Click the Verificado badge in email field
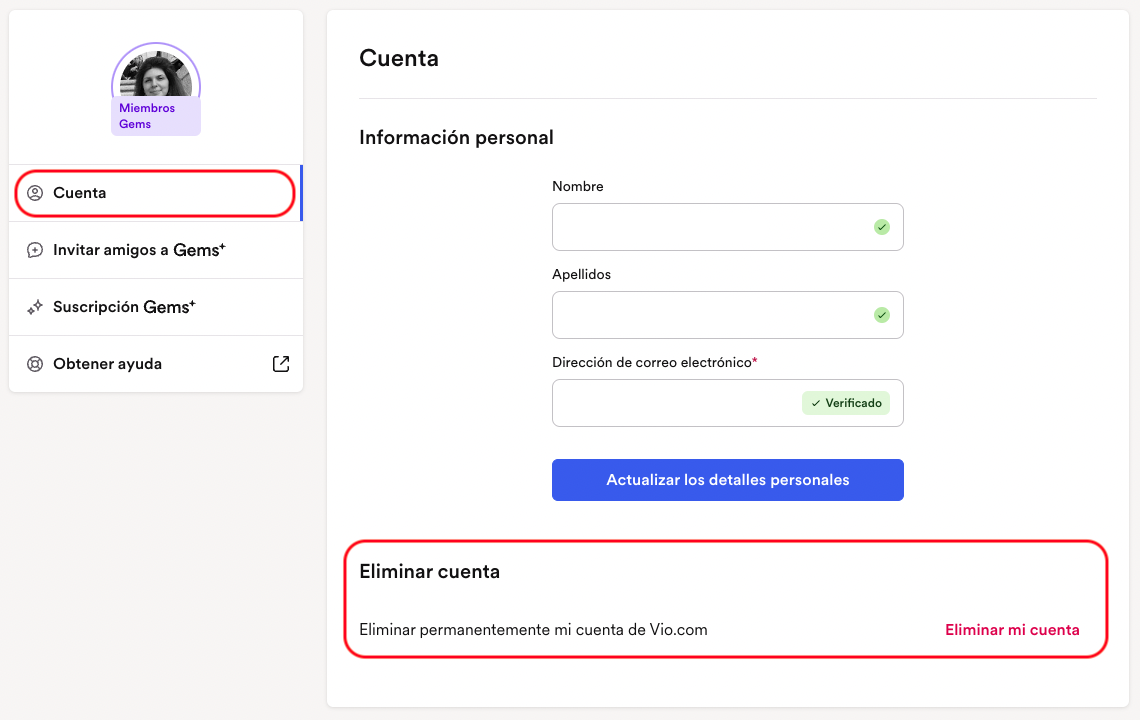The image size is (1140, 720). click(846, 403)
